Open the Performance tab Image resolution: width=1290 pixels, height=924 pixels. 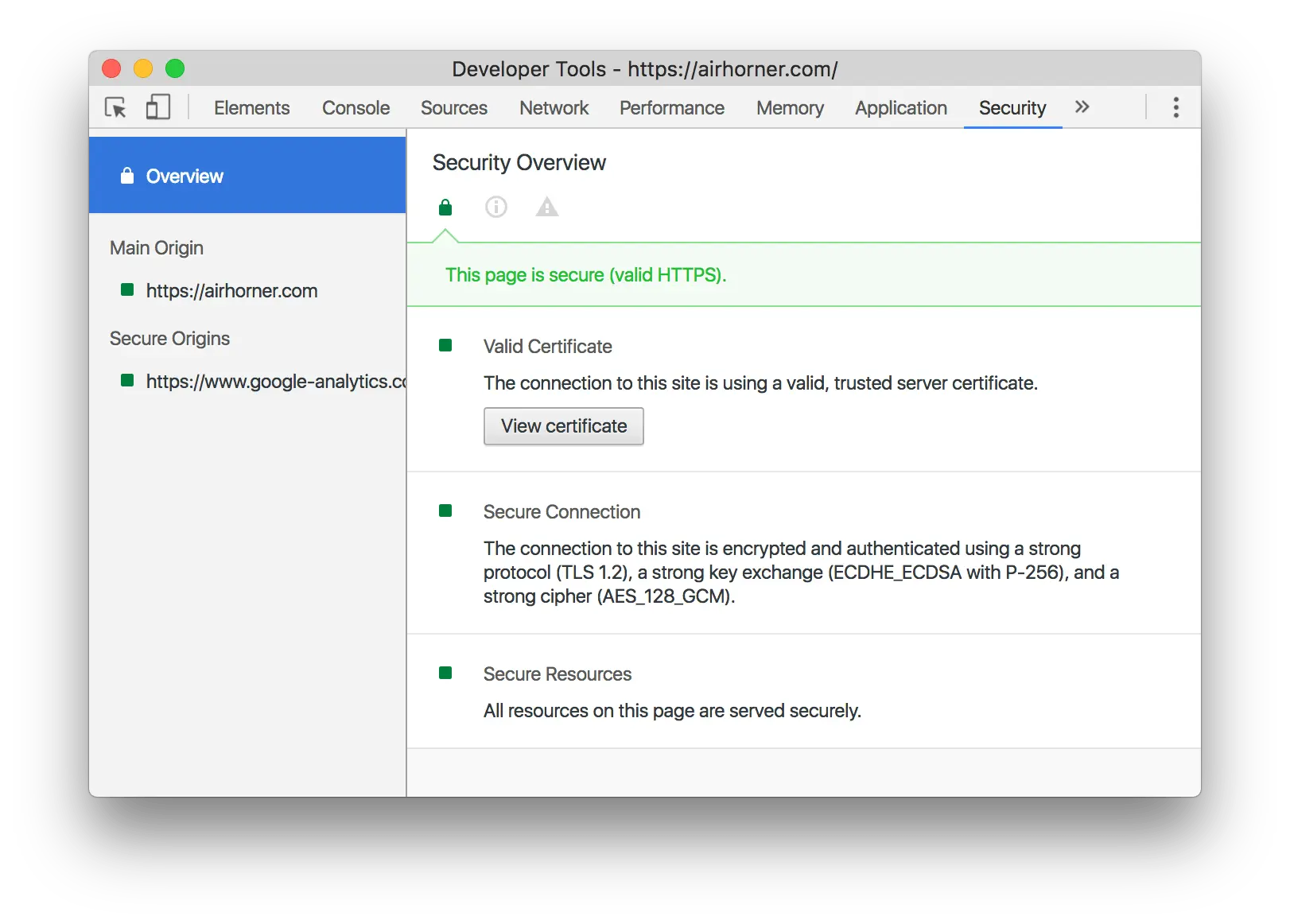coord(671,108)
